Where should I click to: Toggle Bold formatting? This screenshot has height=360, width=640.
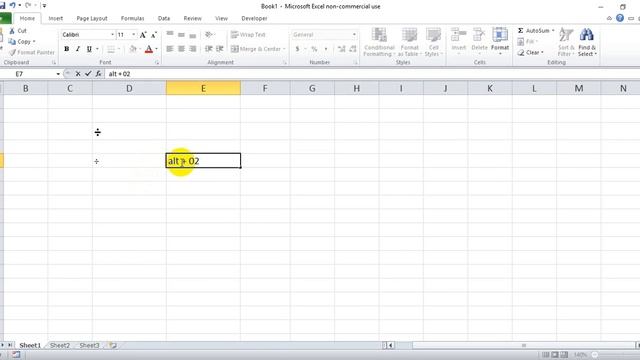[x=67, y=49]
